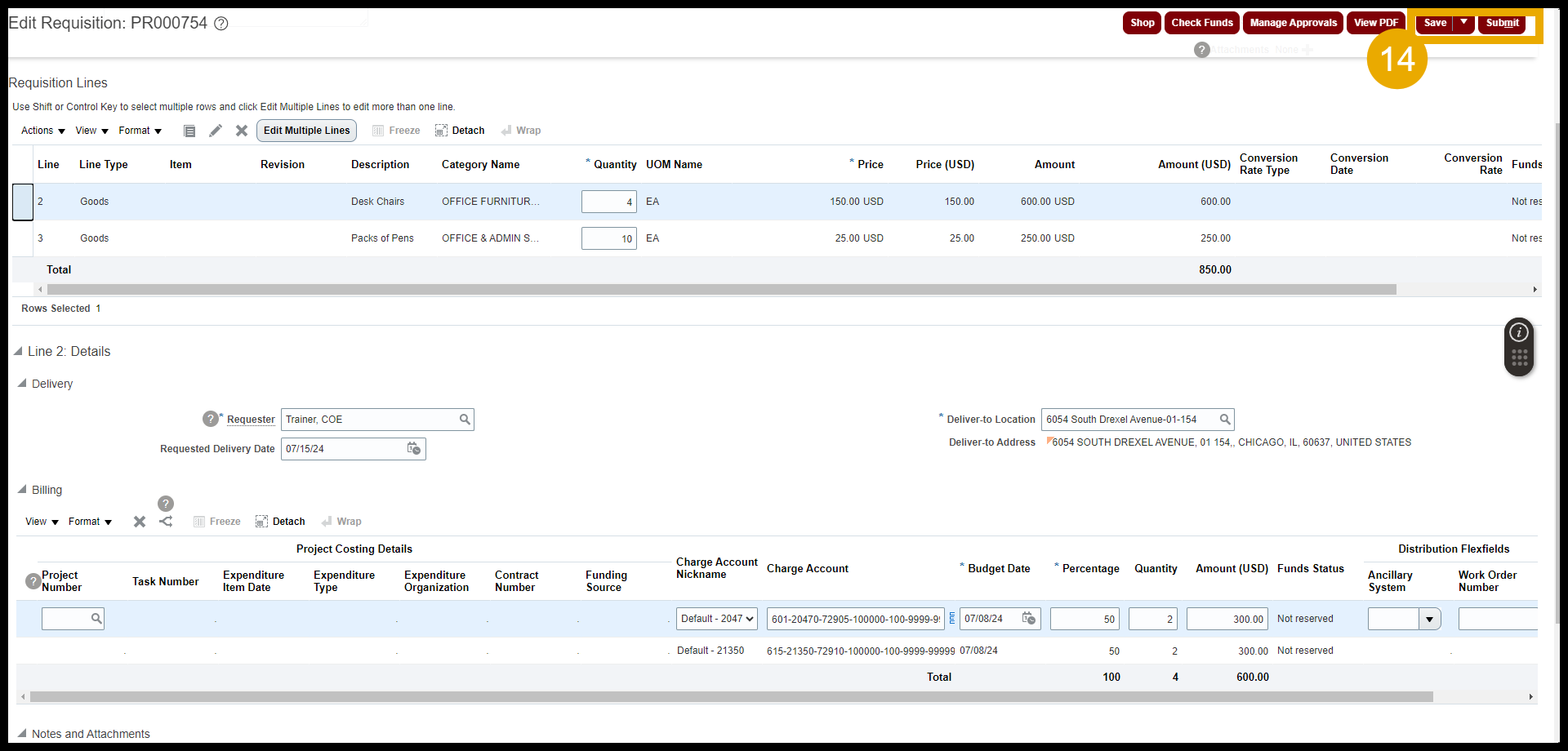
Task: Click the Check Funds button
Action: tap(1201, 23)
